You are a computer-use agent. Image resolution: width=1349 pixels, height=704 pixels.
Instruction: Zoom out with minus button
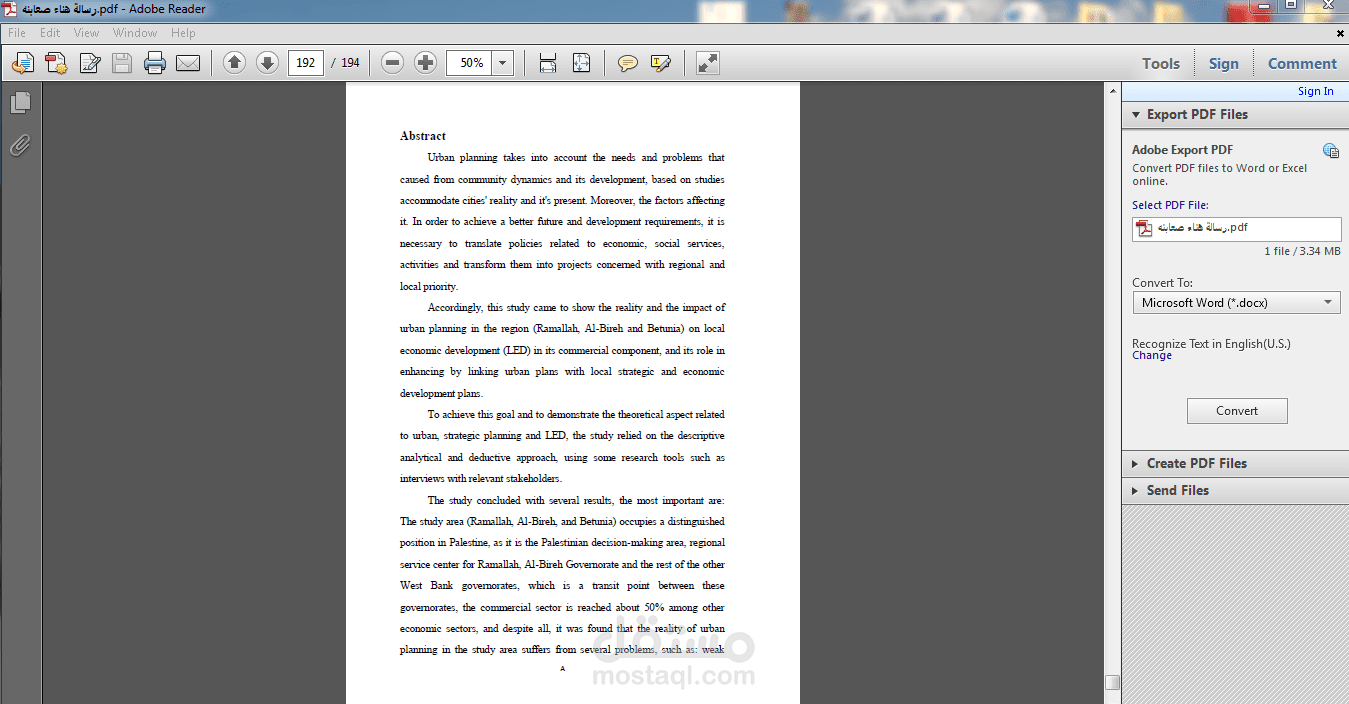[393, 63]
